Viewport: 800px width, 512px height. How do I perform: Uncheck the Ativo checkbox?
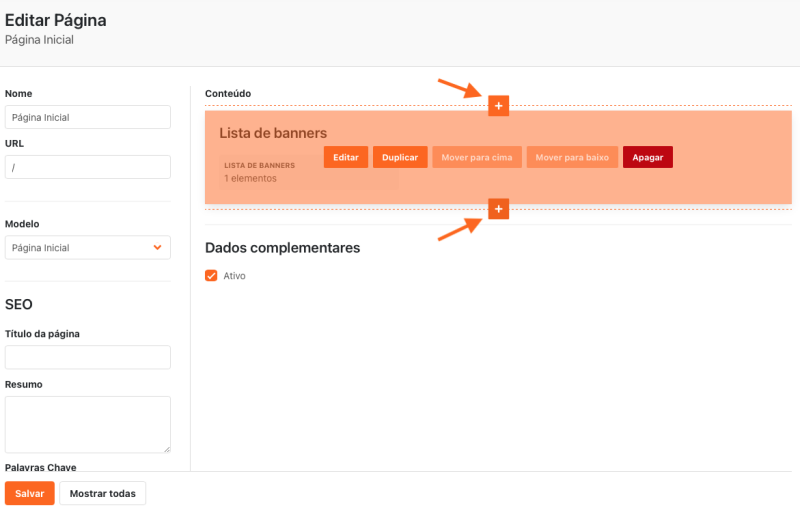(211, 276)
